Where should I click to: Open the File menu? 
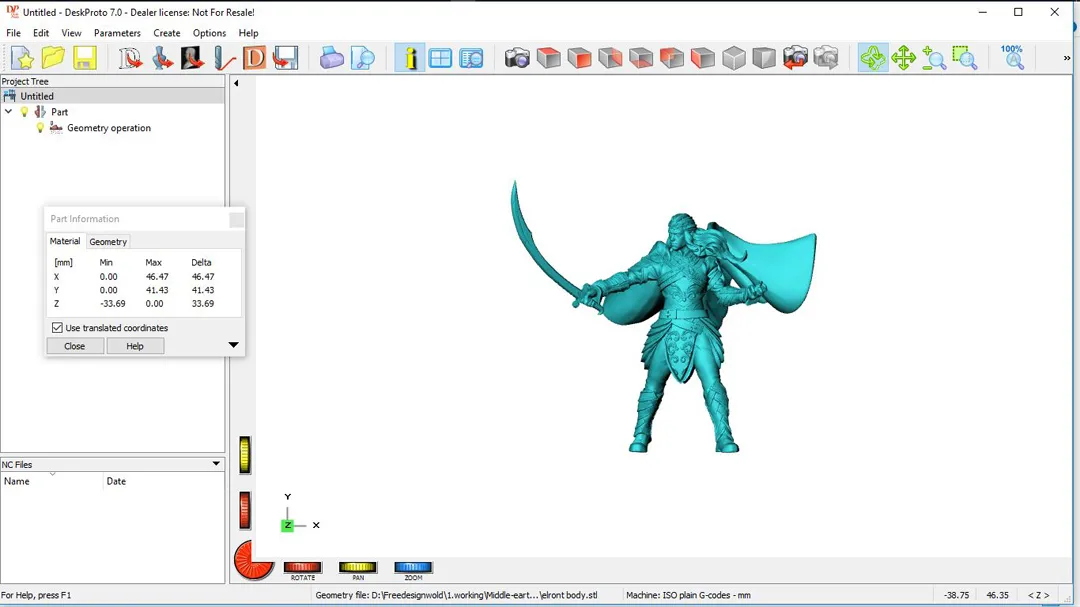pos(14,33)
